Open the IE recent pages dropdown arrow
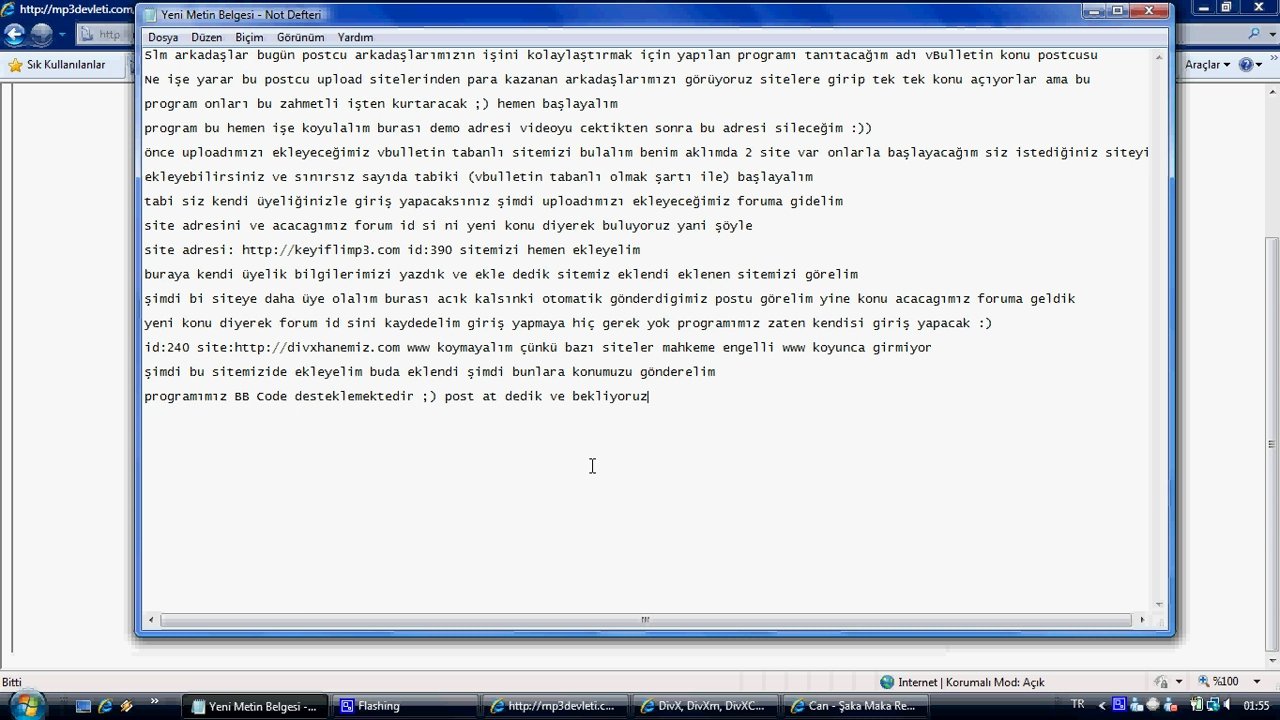Screen dimensions: 1280x720 (x=60, y=34)
